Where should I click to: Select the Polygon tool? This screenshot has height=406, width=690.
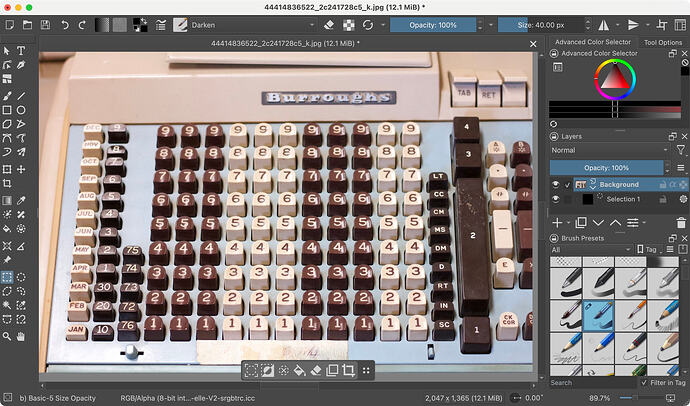(7, 124)
